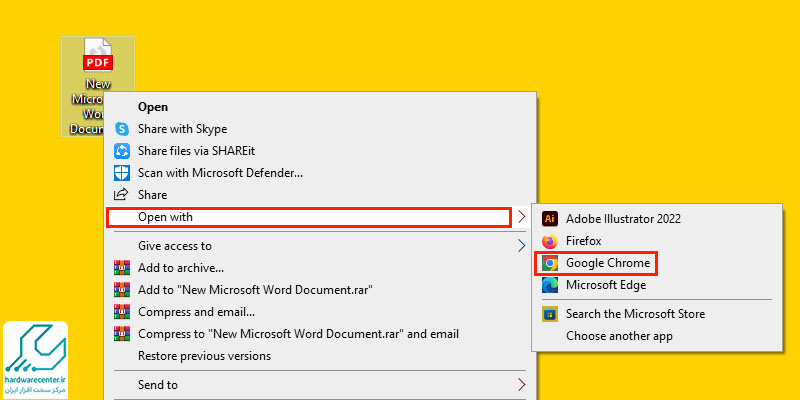
Task: Click the Microsoft Store icon in submenu
Action: [549, 314]
